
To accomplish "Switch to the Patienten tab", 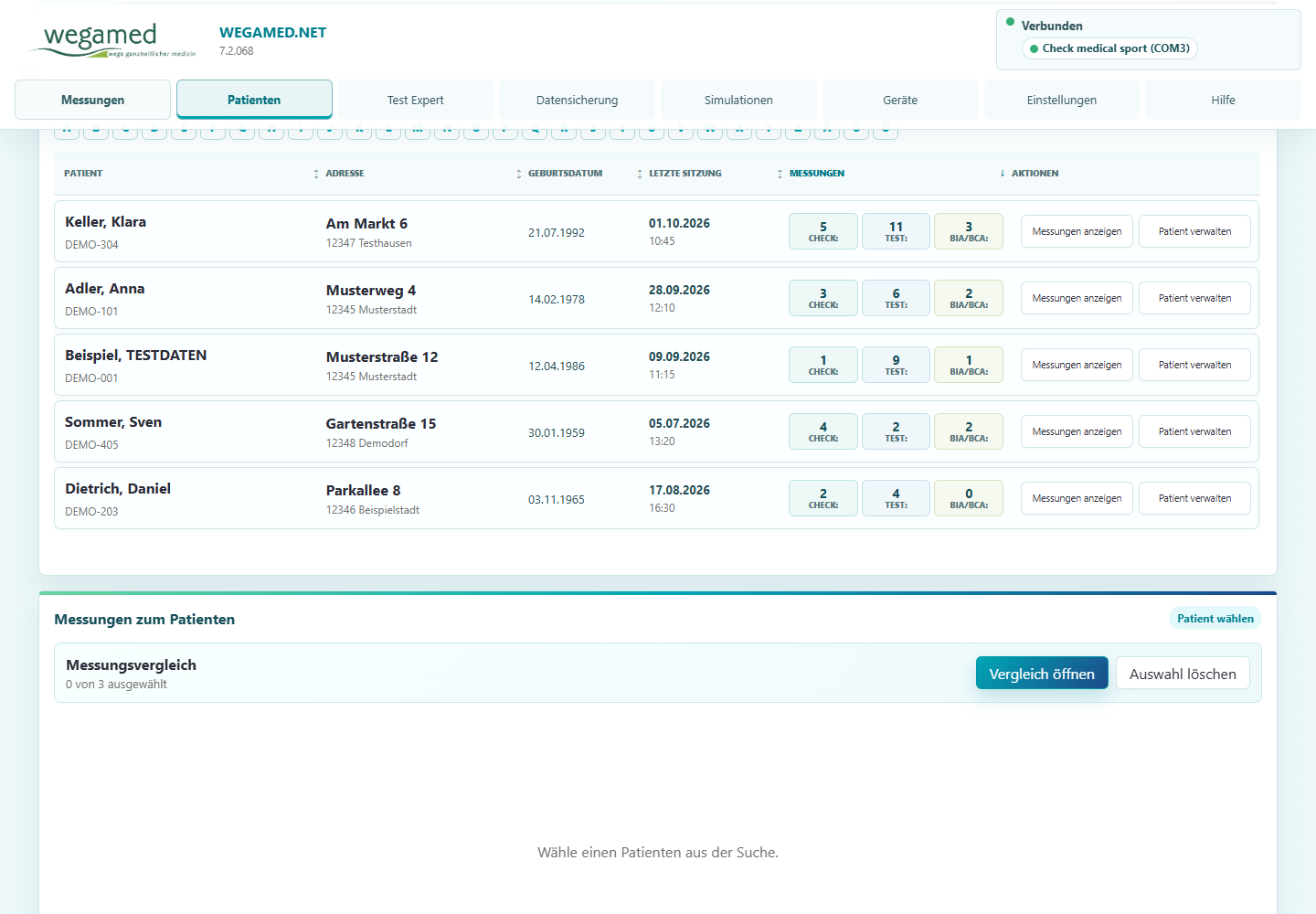I will [x=254, y=100].
